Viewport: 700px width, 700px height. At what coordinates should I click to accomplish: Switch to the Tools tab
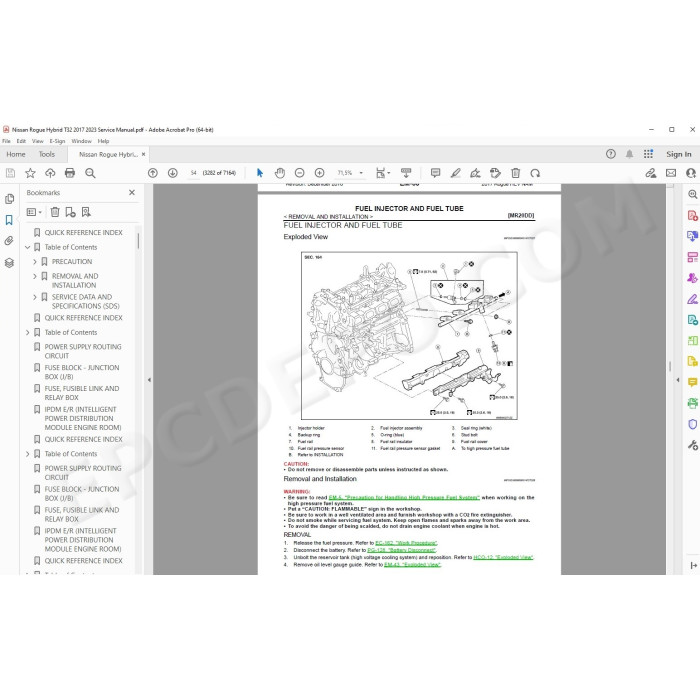click(46, 154)
